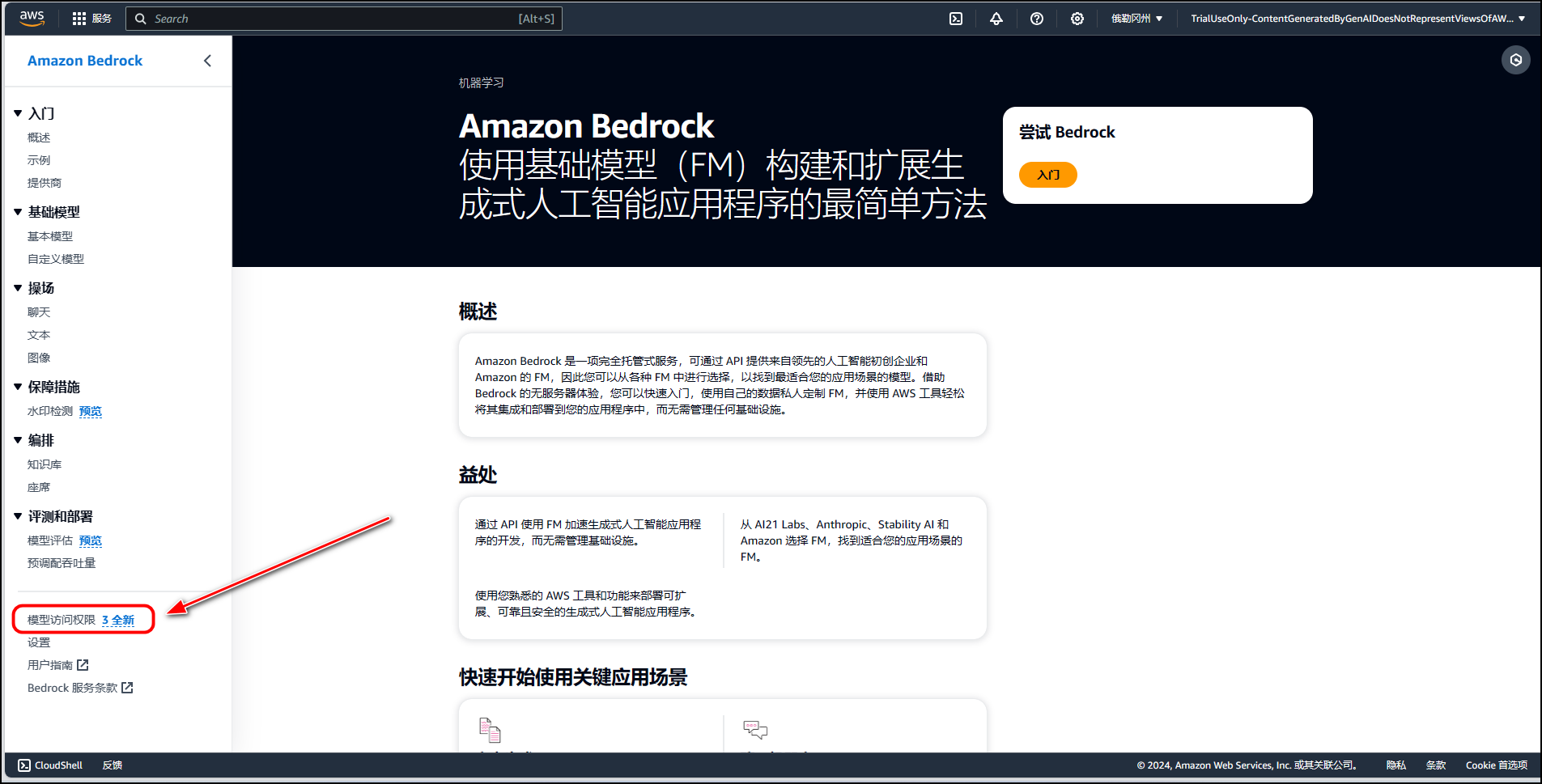1542x784 pixels.
Task: Click the AWS logo home icon
Action: coord(32,18)
